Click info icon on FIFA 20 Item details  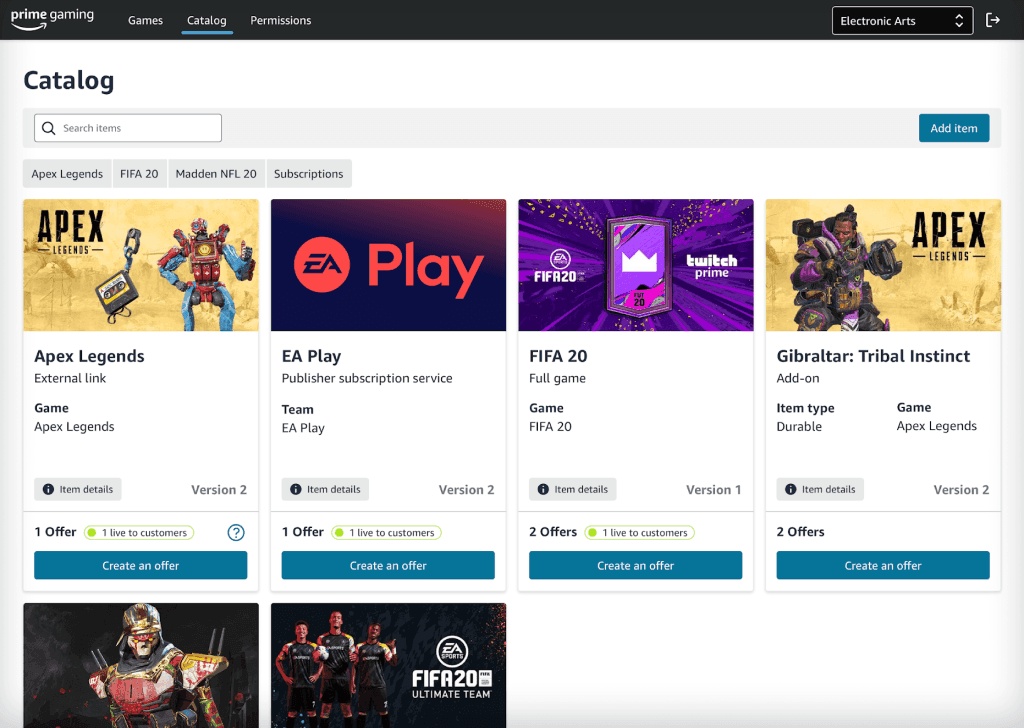(543, 489)
